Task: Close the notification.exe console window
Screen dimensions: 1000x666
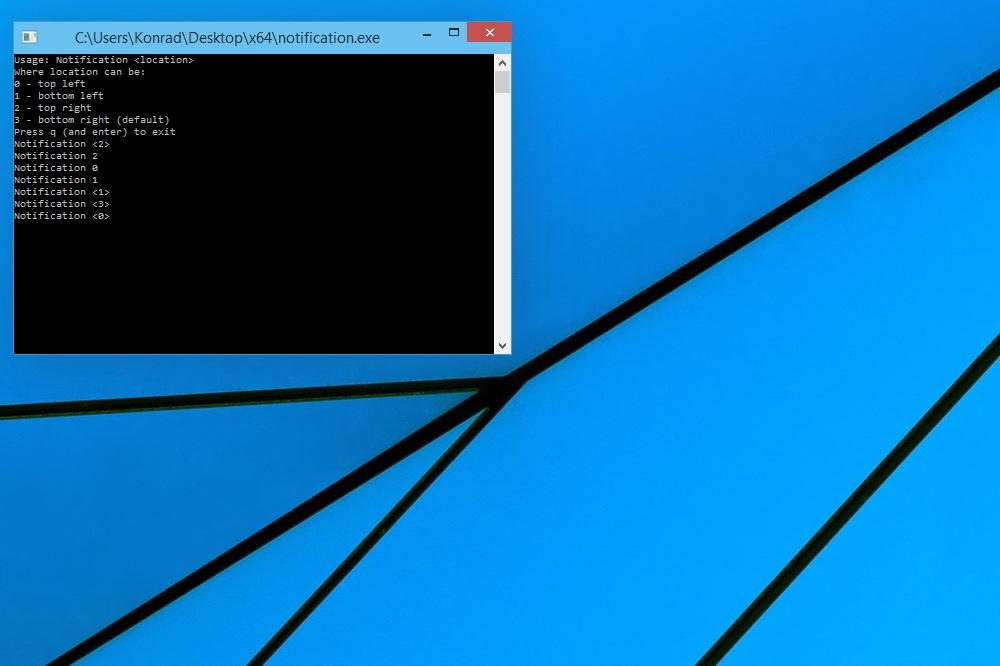Action: [489, 33]
